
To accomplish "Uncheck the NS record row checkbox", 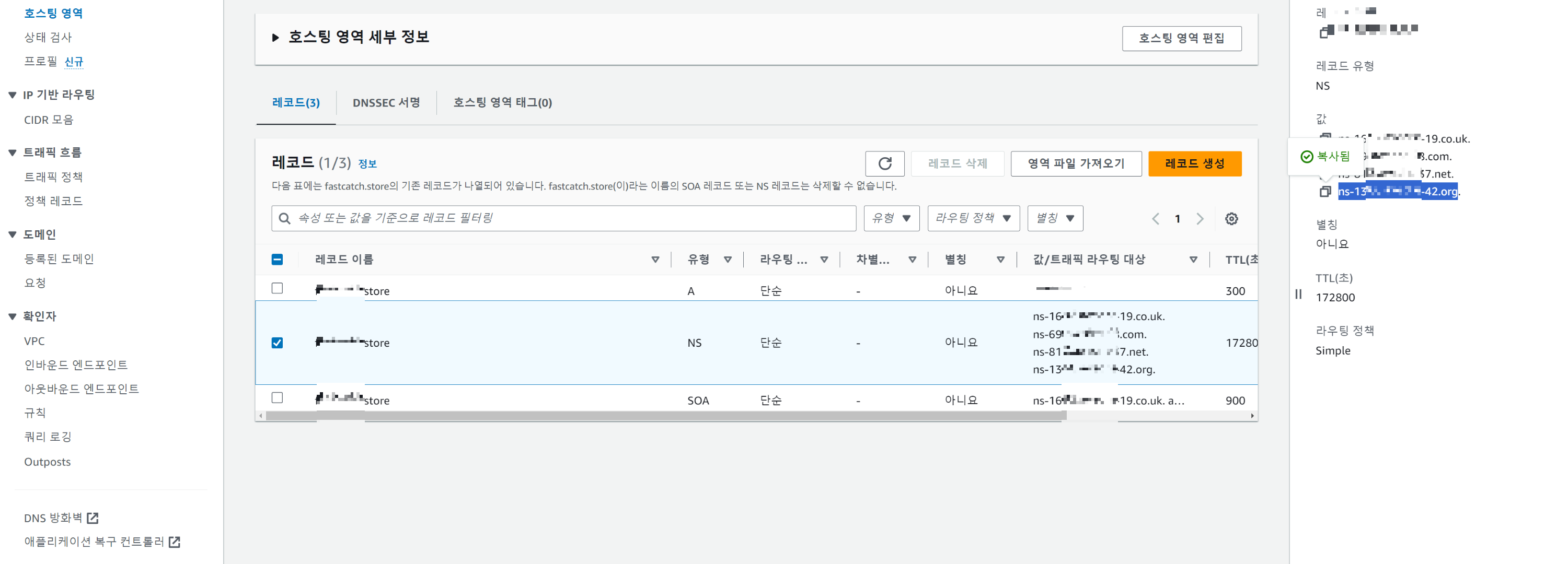I will click(x=277, y=343).
